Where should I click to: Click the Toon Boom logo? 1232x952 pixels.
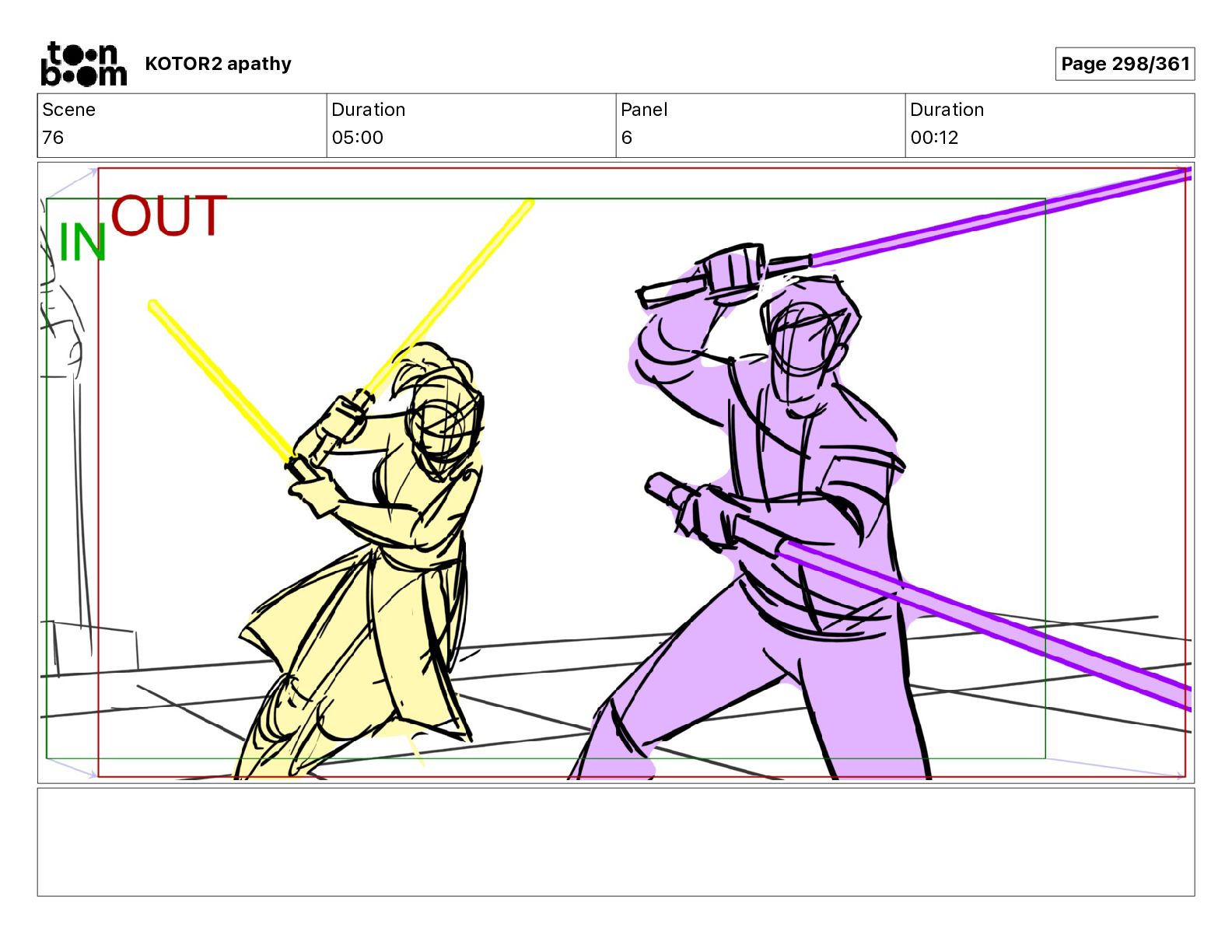pyautogui.click(x=83, y=64)
